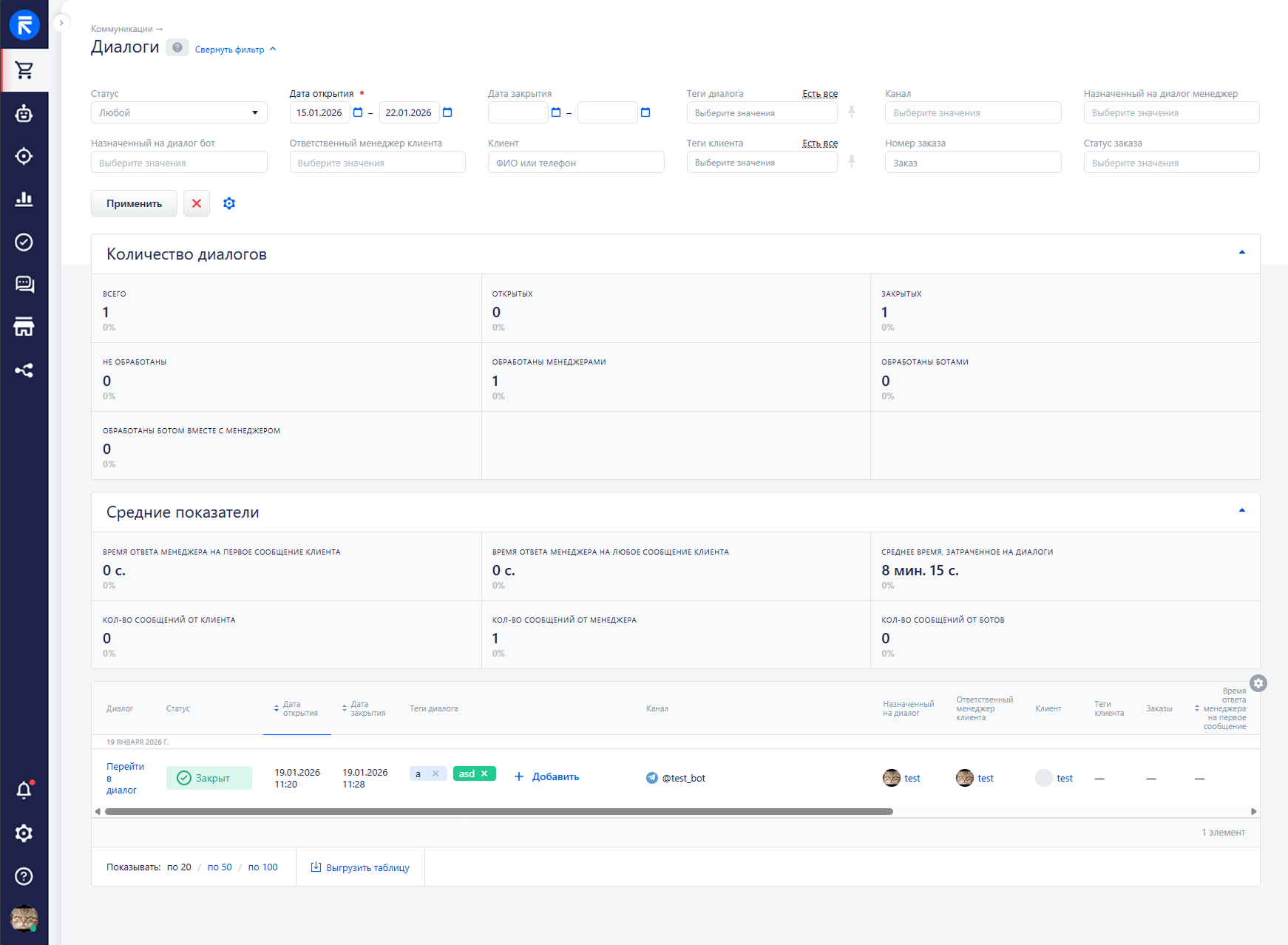The width and height of the screenshot is (1288, 945).
Task: Open the chat dialogs sidebar icon
Action: coord(24,285)
